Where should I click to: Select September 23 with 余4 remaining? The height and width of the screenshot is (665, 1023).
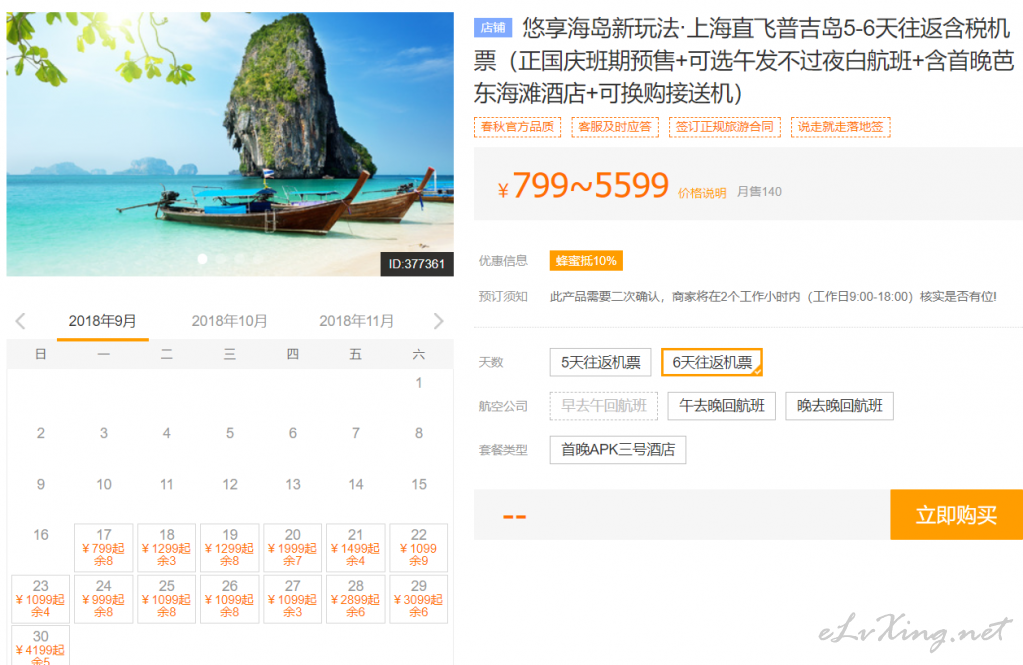(40, 598)
